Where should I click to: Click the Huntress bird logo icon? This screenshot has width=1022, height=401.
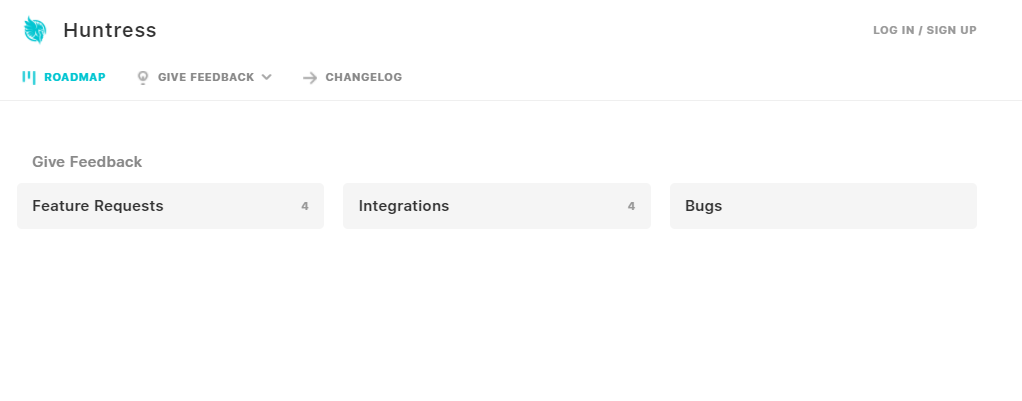coord(35,30)
